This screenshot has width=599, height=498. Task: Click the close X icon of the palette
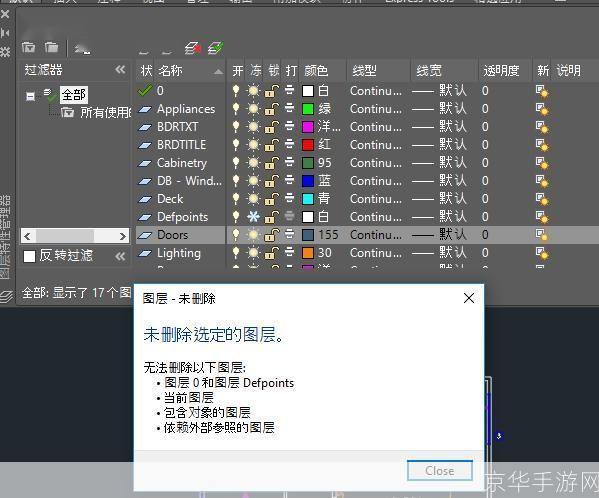click(5, 15)
